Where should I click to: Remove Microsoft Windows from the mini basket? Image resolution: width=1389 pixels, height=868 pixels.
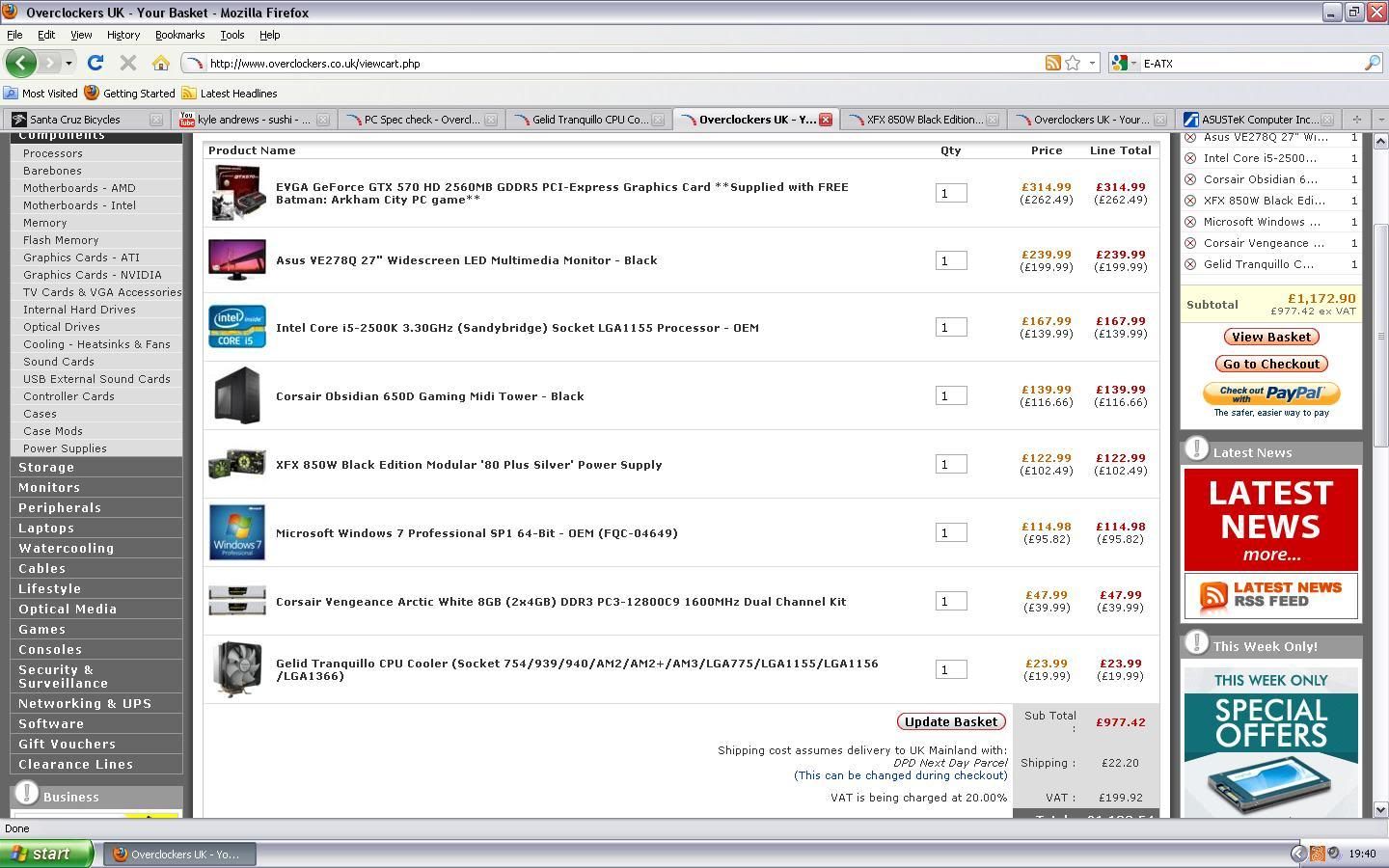[x=1190, y=222]
